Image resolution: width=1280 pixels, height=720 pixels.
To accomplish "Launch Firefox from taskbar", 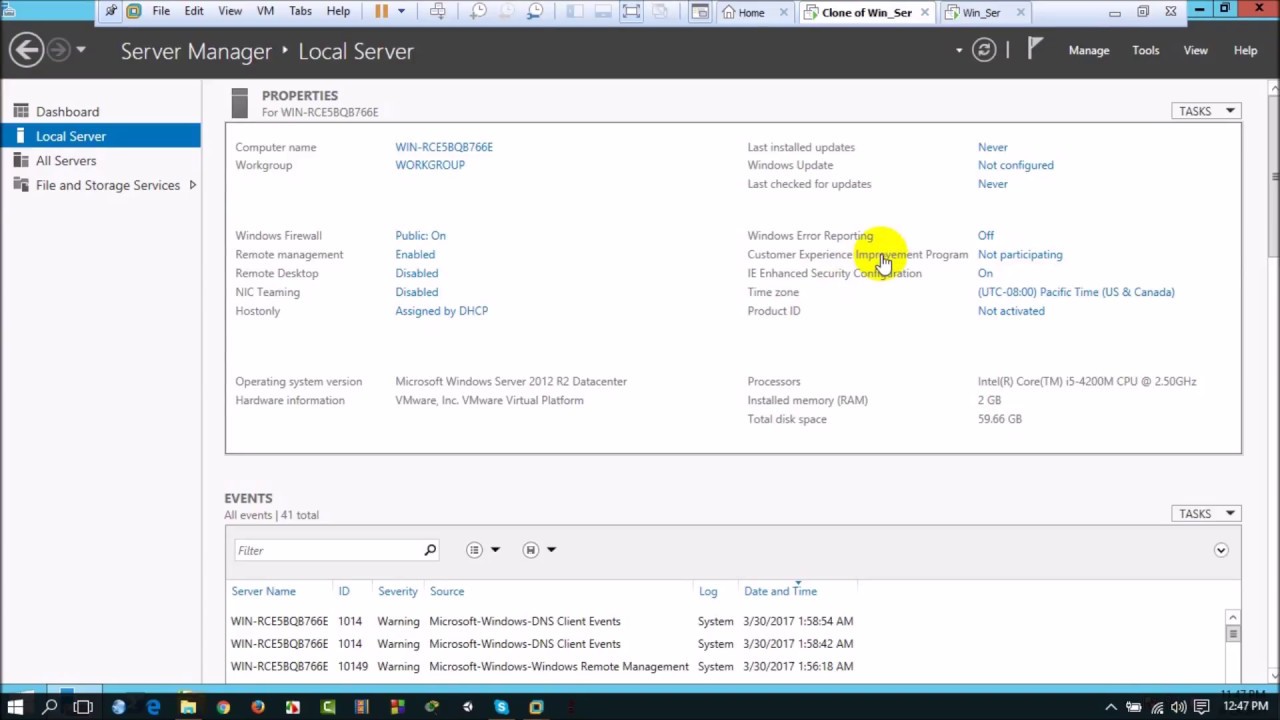I will [258, 707].
